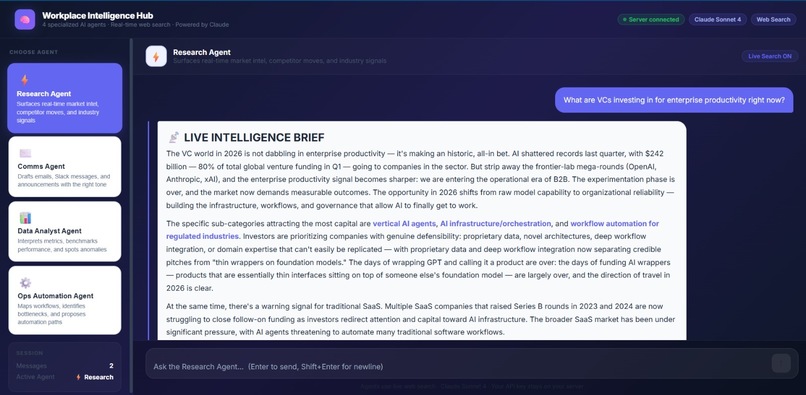The width and height of the screenshot is (806, 395).
Task: Click the lightning icon next to Active Agent Research
Action: tap(78, 377)
